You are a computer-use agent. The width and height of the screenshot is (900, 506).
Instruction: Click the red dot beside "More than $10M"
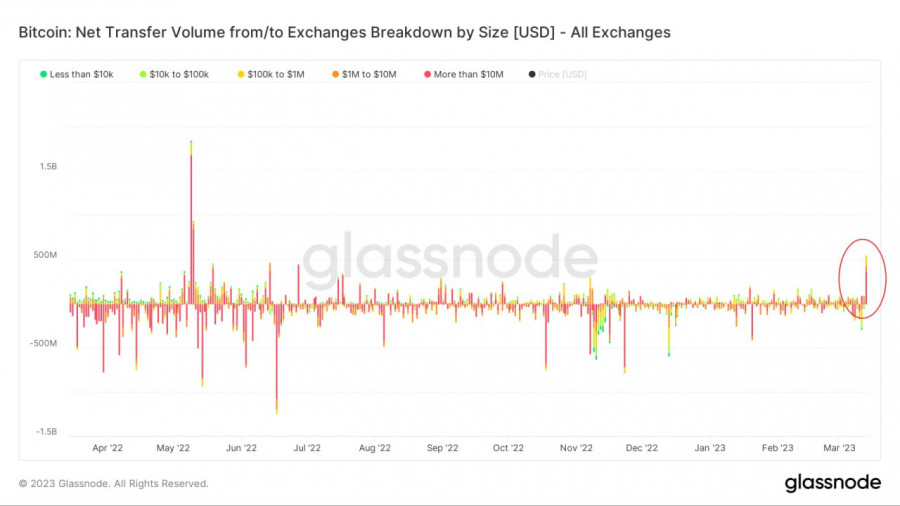pyautogui.click(x=428, y=75)
